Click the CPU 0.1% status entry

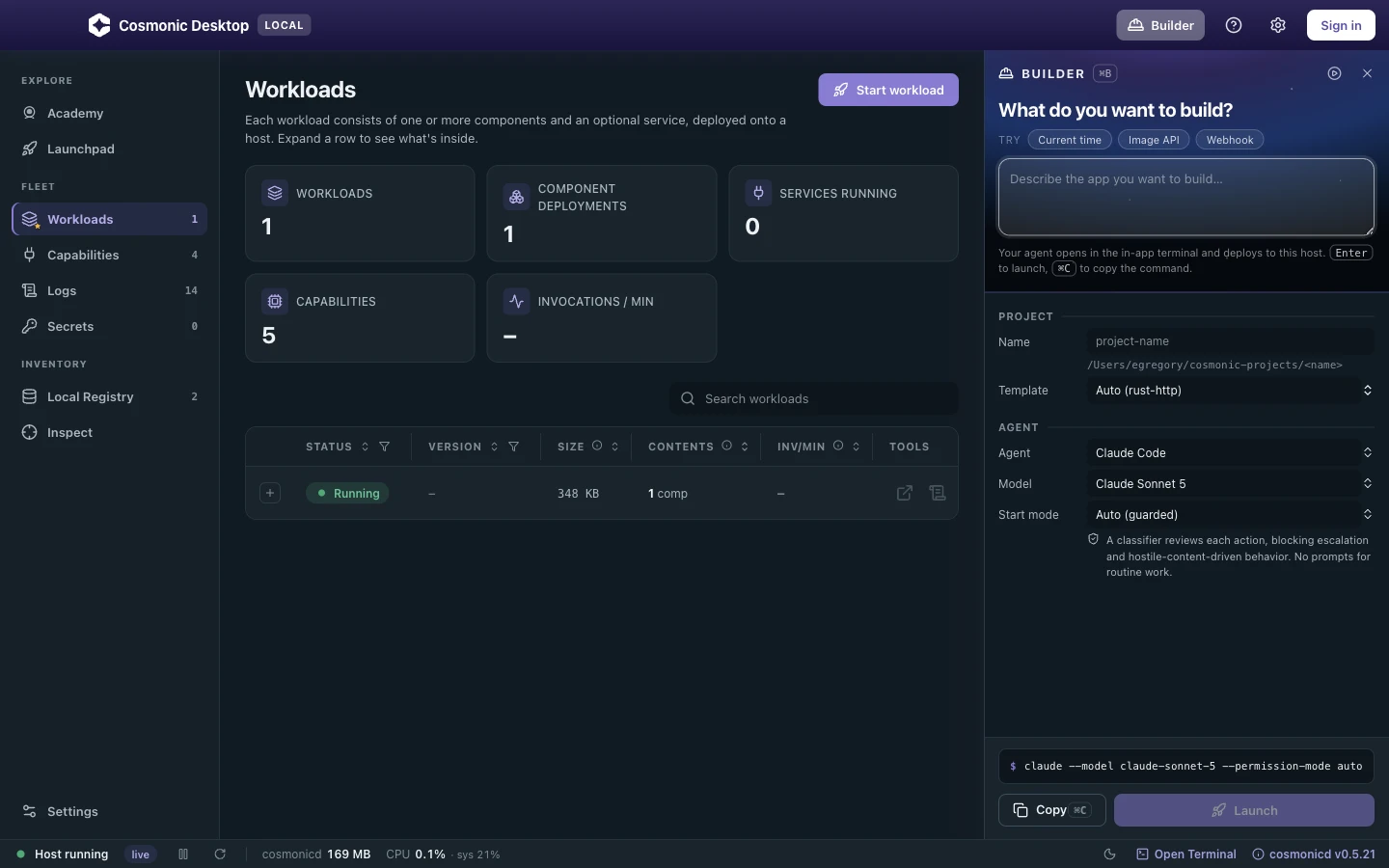[x=416, y=854]
